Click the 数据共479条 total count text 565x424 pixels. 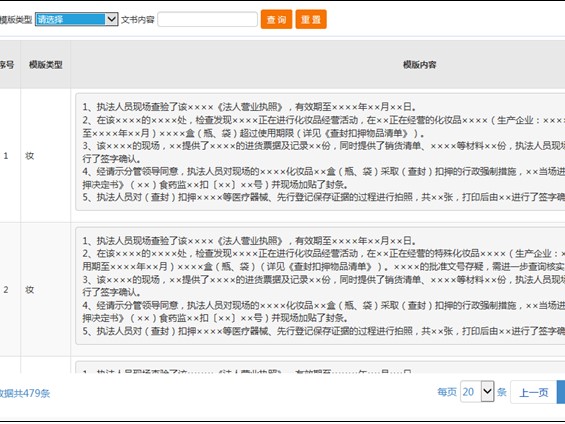[25, 393]
